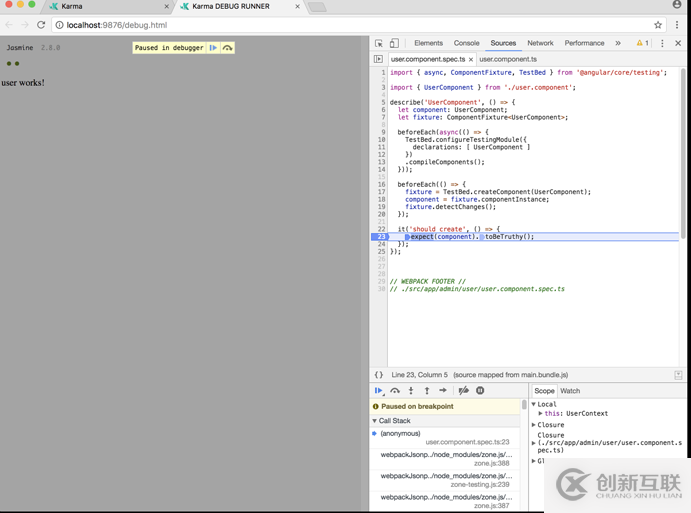Click pretty print braces icon
This screenshot has height=513, width=691.
(x=379, y=375)
